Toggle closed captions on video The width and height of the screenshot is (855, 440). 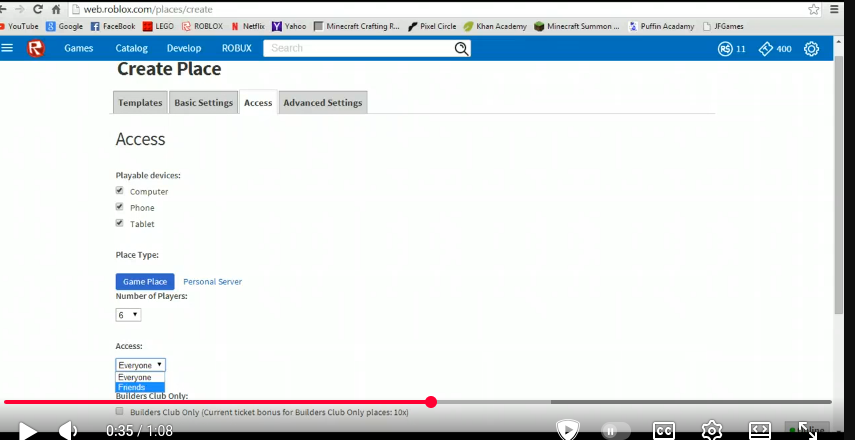663,430
